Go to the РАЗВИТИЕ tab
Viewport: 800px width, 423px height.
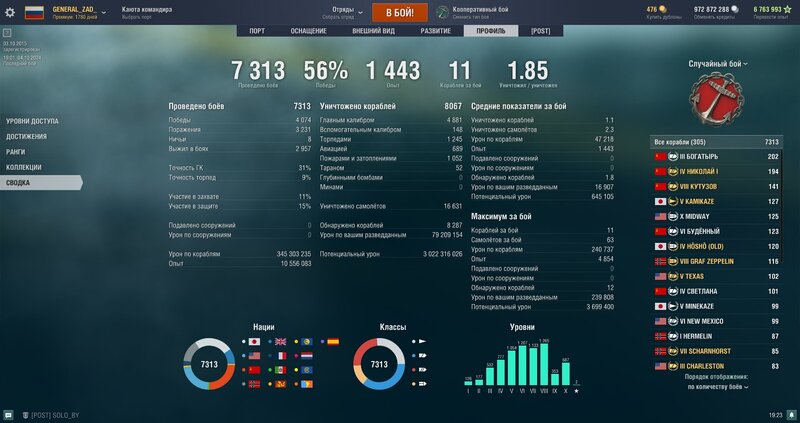click(435, 31)
